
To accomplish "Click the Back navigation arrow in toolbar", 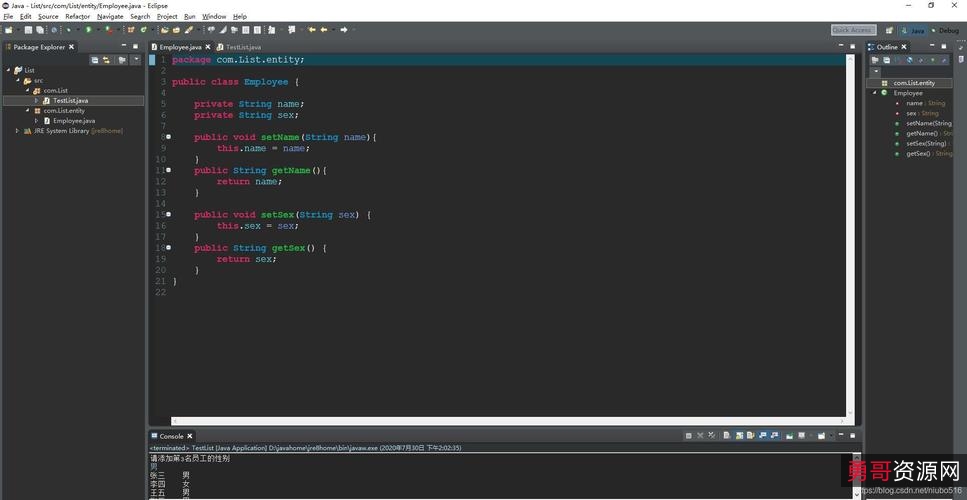I will (x=312, y=30).
